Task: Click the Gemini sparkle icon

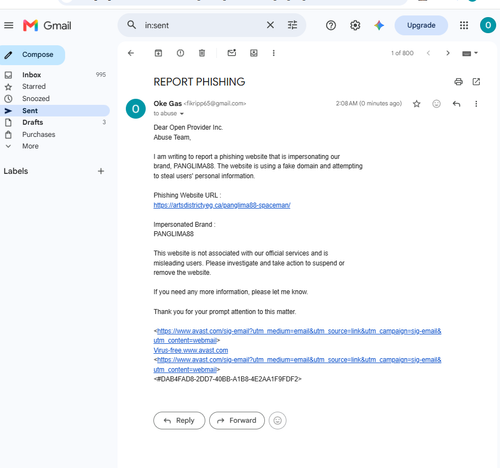Action: (379, 25)
